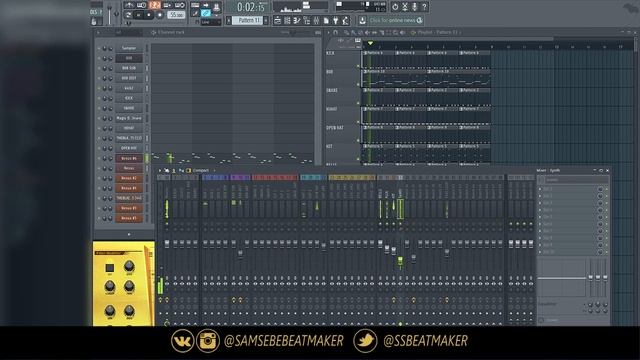The width and height of the screenshot is (640, 360).
Task: Open the question mark help icon
Action: (x=424, y=7)
